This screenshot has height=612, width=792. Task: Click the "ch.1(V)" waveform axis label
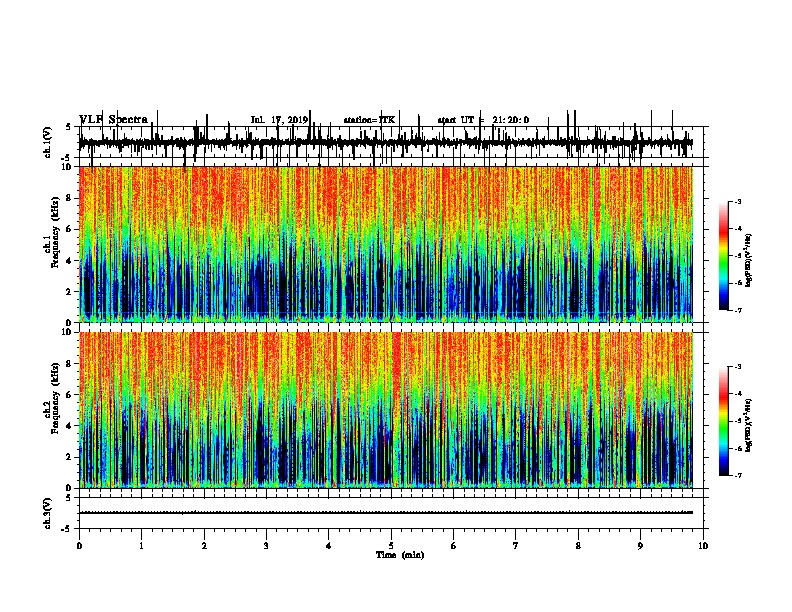(47, 142)
